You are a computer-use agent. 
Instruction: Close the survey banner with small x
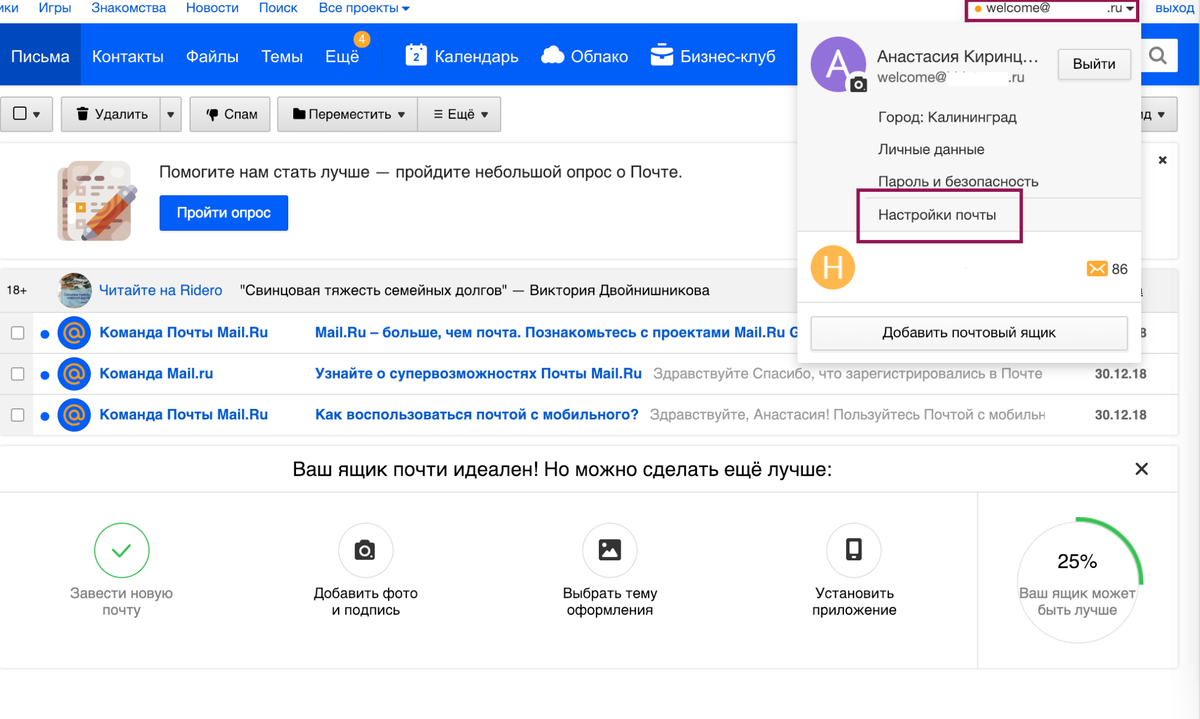pos(1162,160)
